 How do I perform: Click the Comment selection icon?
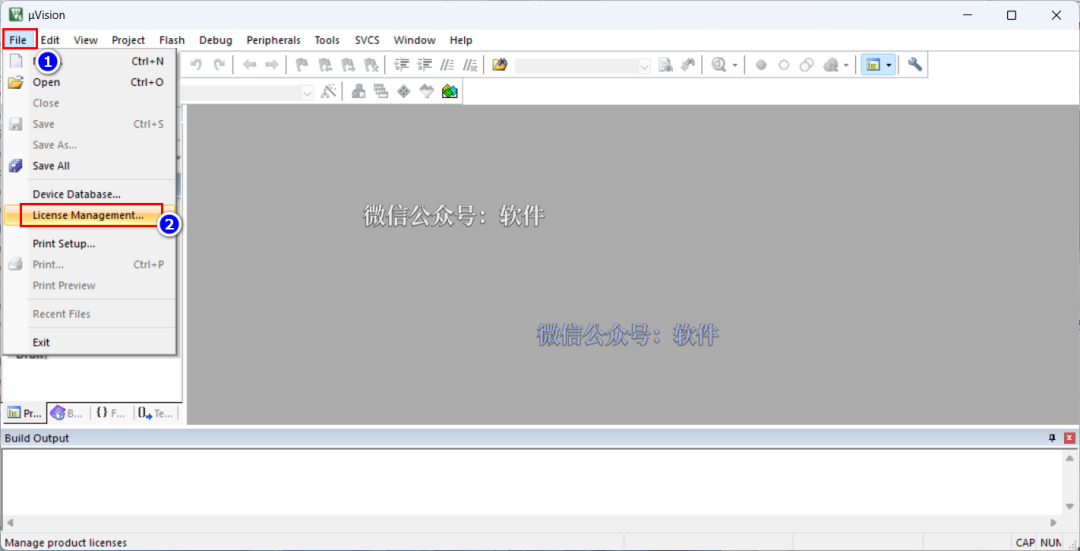click(448, 65)
